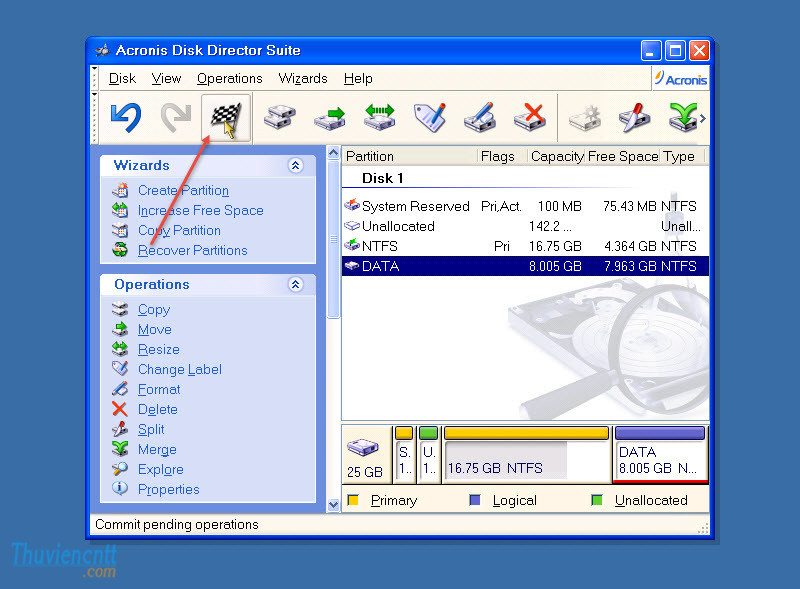Click the sidebar scroll up arrow
Viewport: 800px width, 589px height.
click(x=334, y=153)
